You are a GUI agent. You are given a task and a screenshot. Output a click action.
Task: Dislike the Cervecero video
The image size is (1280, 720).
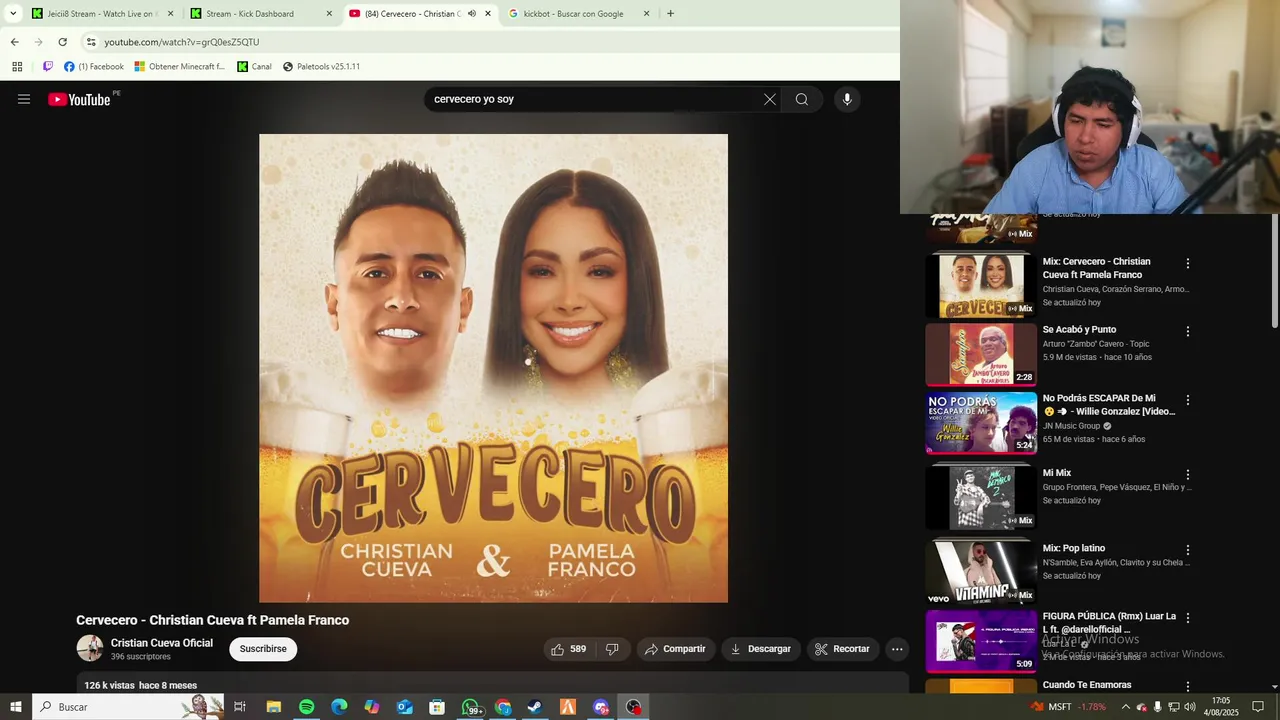[612, 649]
